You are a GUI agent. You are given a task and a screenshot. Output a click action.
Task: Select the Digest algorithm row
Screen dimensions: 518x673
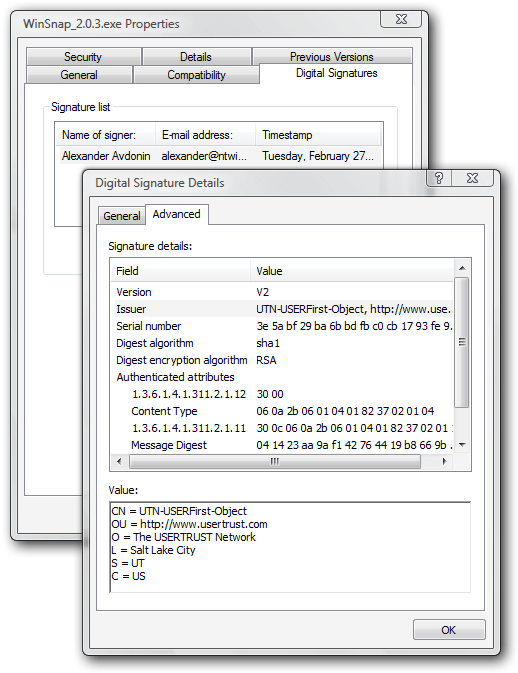coord(282,343)
